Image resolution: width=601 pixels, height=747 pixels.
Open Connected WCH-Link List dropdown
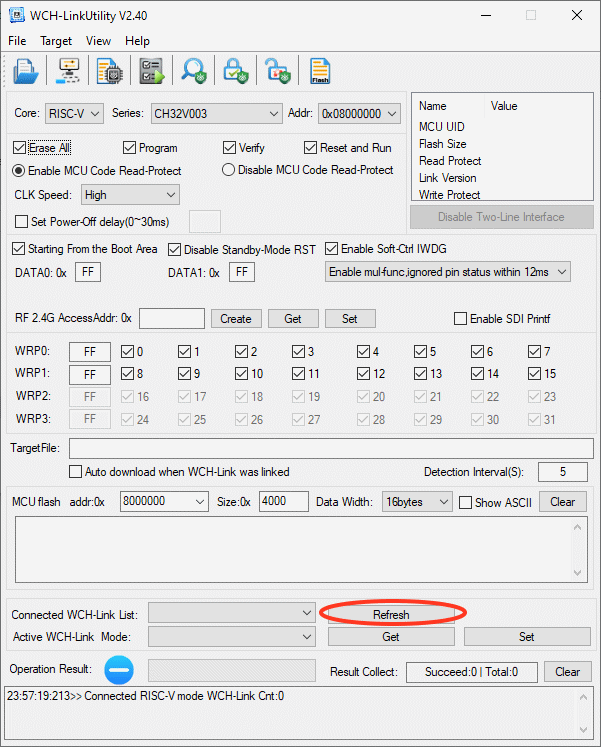[x=232, y=613]
